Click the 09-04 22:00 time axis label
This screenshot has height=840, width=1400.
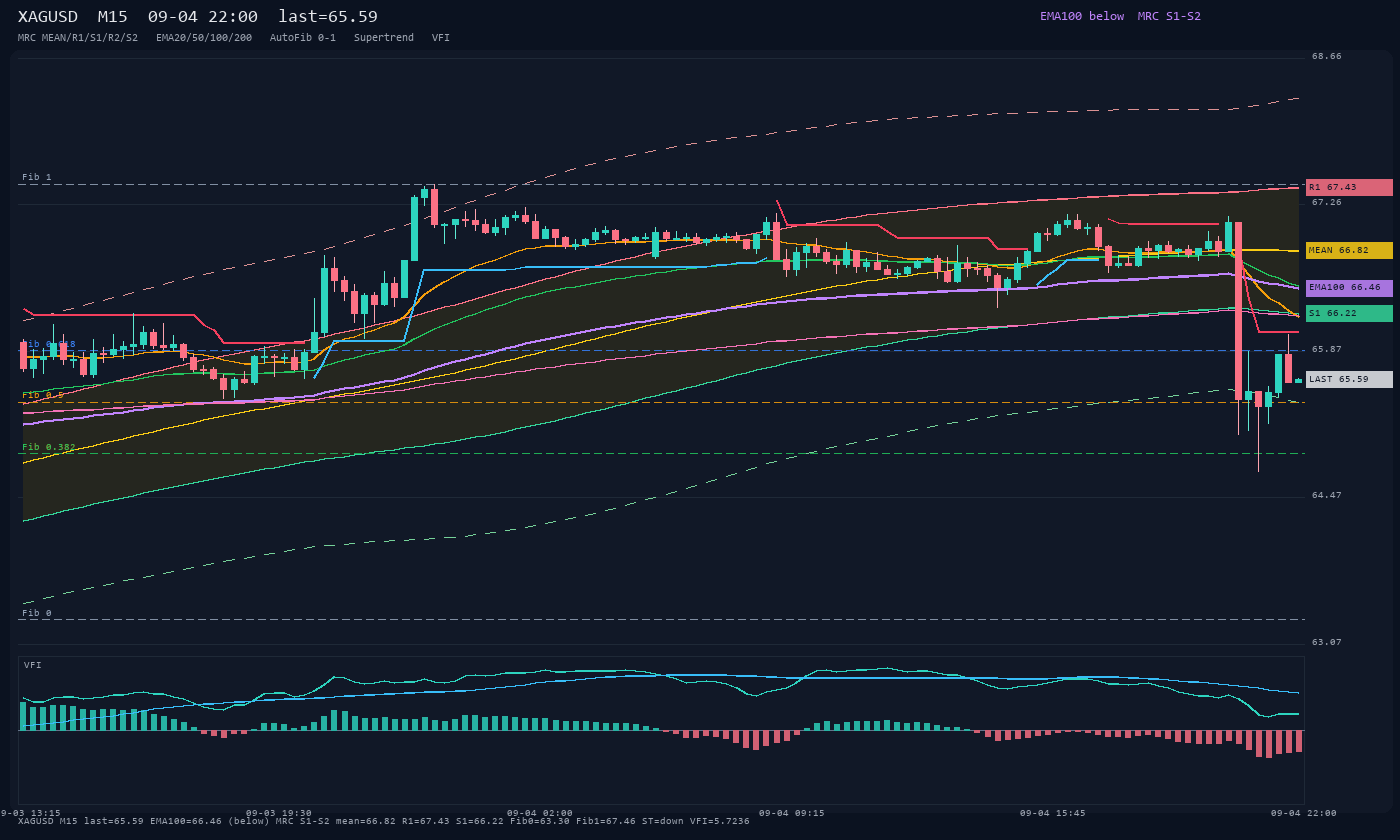point(1304,813)
